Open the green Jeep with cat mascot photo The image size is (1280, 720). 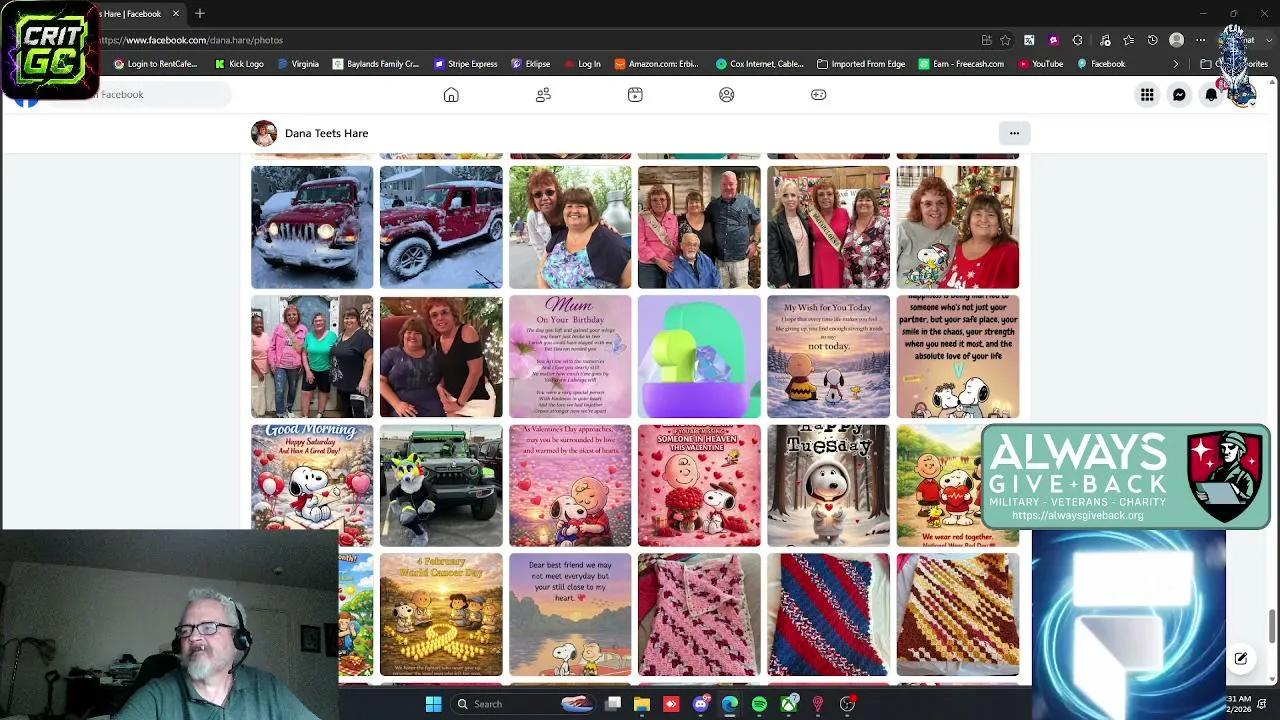tap(441, 485)
